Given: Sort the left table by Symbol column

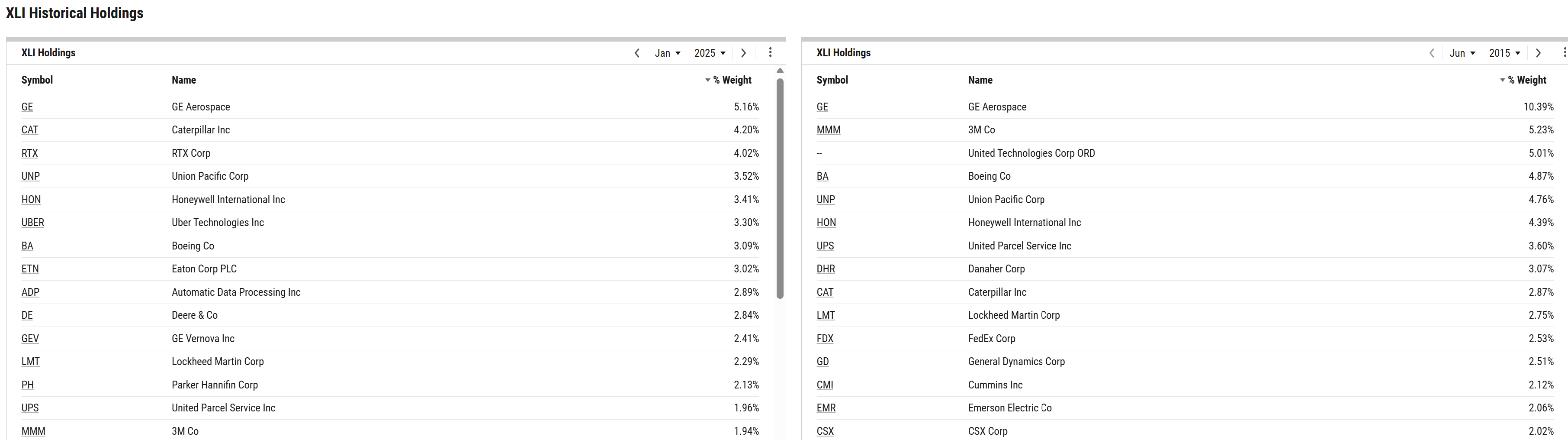Looking at the screenshot, I should (37, 80).
